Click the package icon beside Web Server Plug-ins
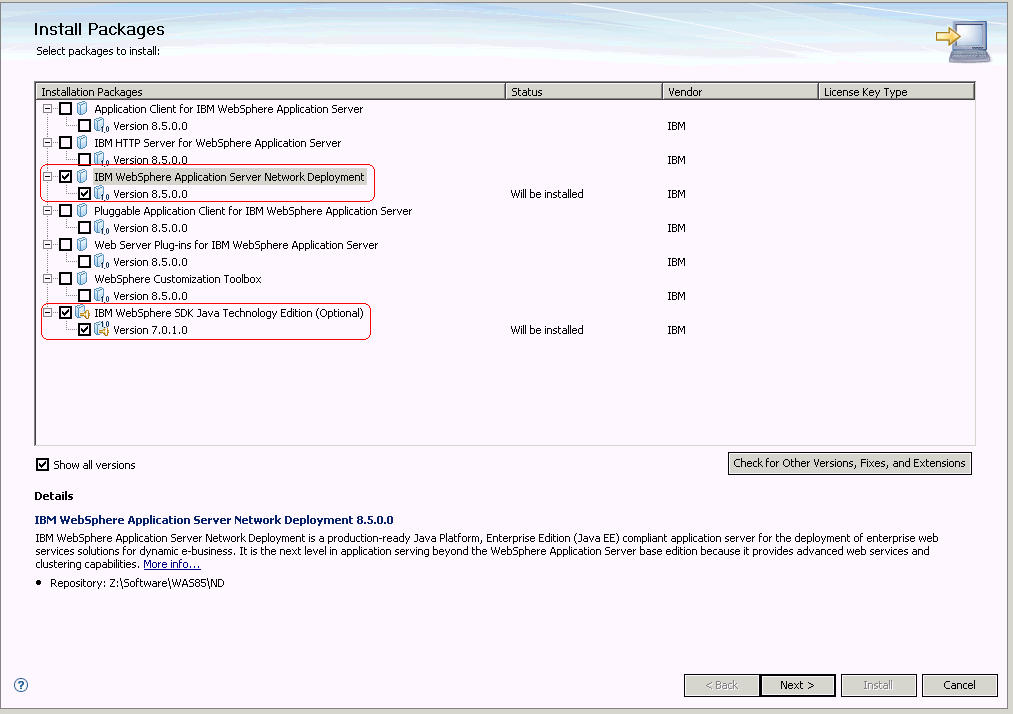This screenshot has width=1013, height=714. point(82,244)
